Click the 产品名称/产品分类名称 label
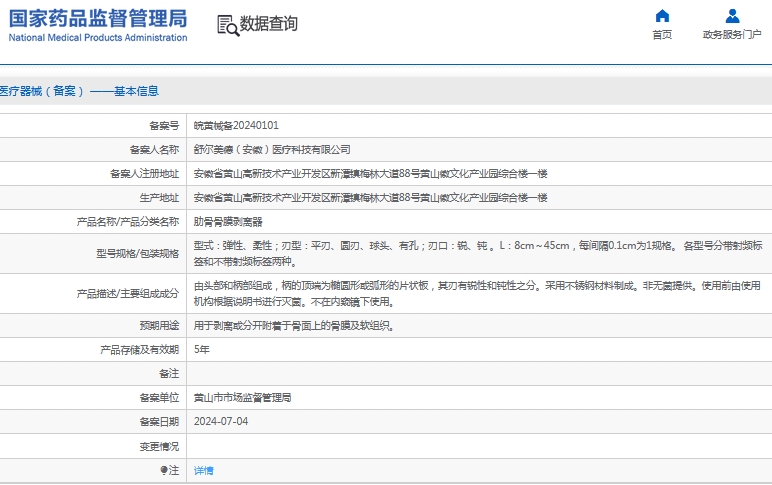The width and height of the screenshot is (772, 485). [128, 222]
